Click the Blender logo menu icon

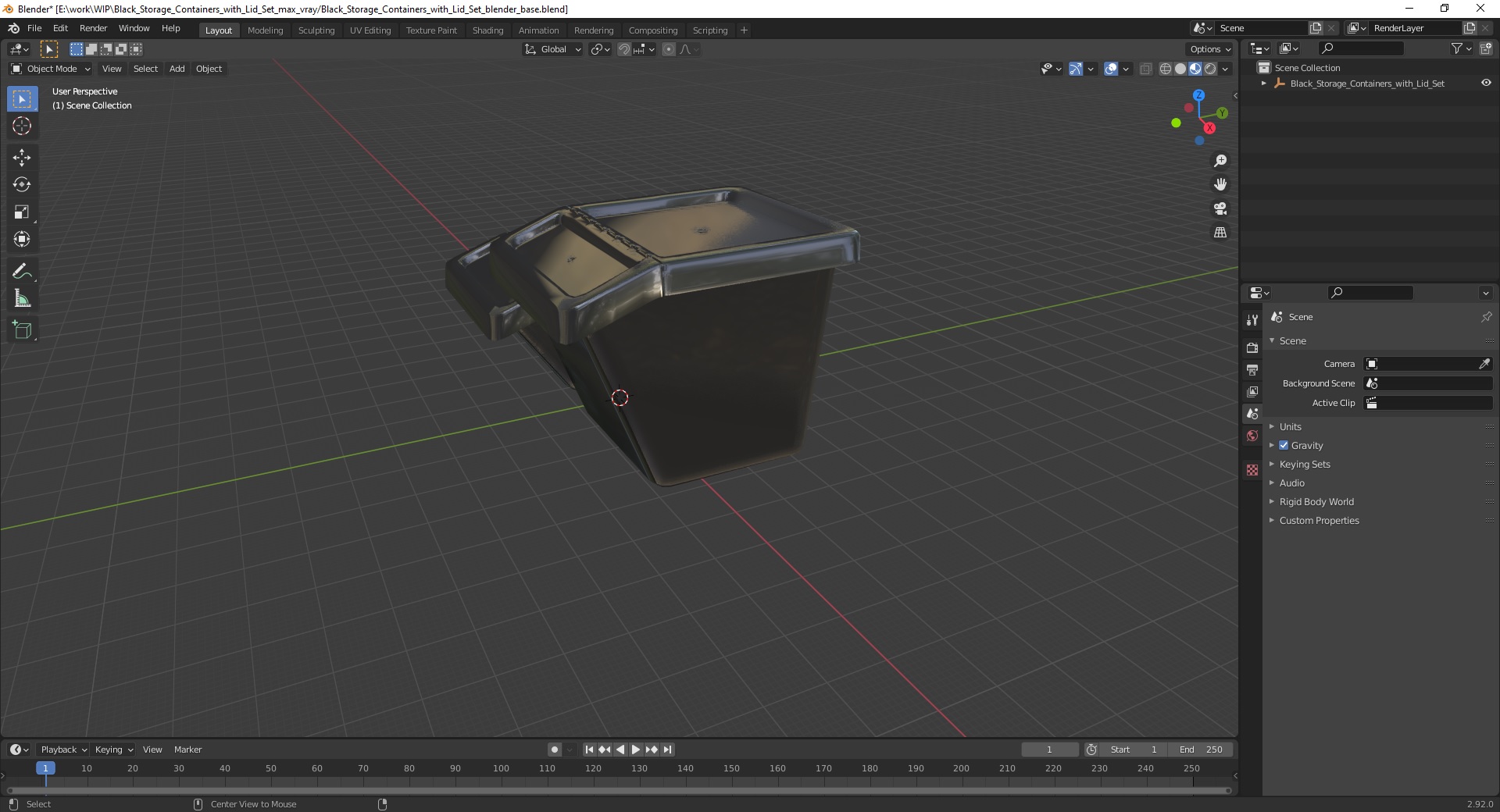click(x=13, y=28)
